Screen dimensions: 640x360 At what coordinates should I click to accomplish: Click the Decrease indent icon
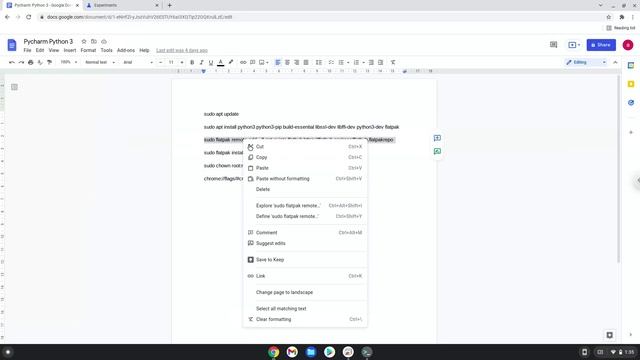pyautogui.click(x=371, y=62)
